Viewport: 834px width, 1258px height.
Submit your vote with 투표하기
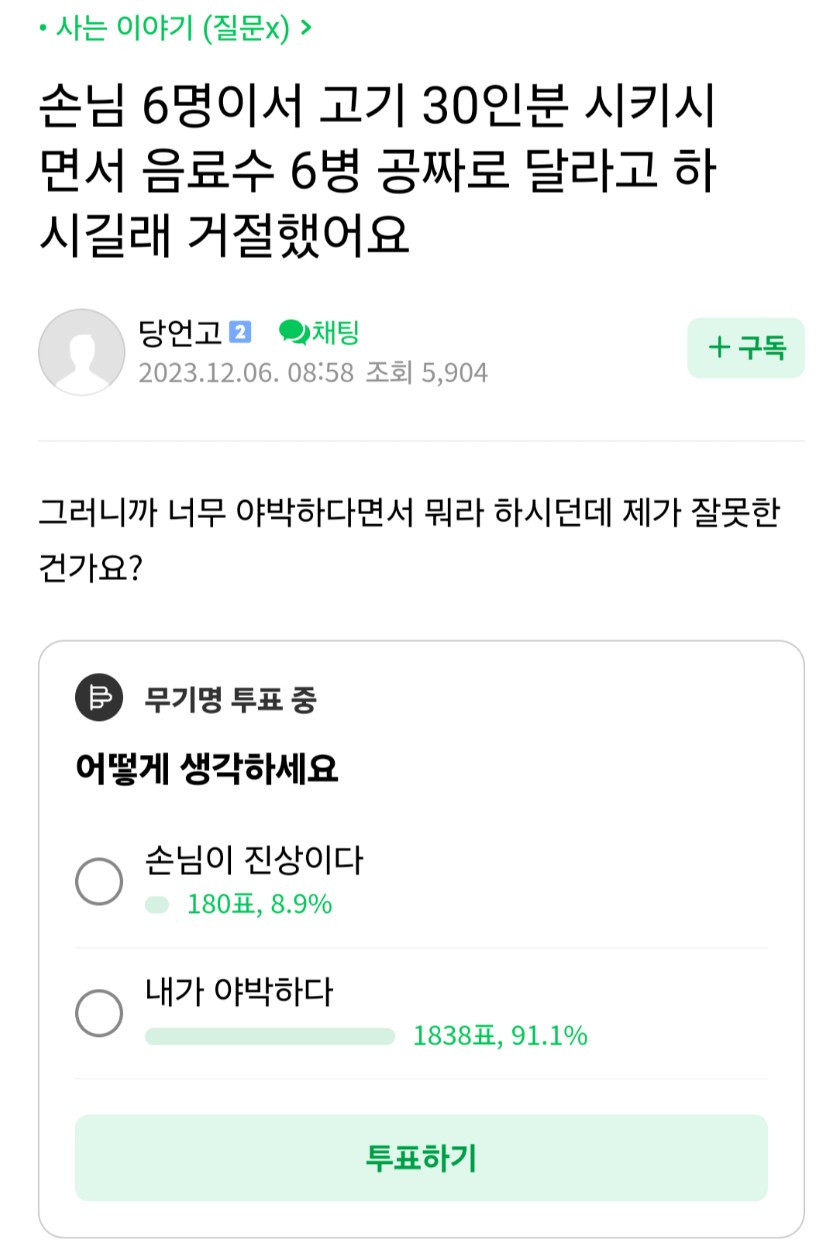click(421, 1158)
